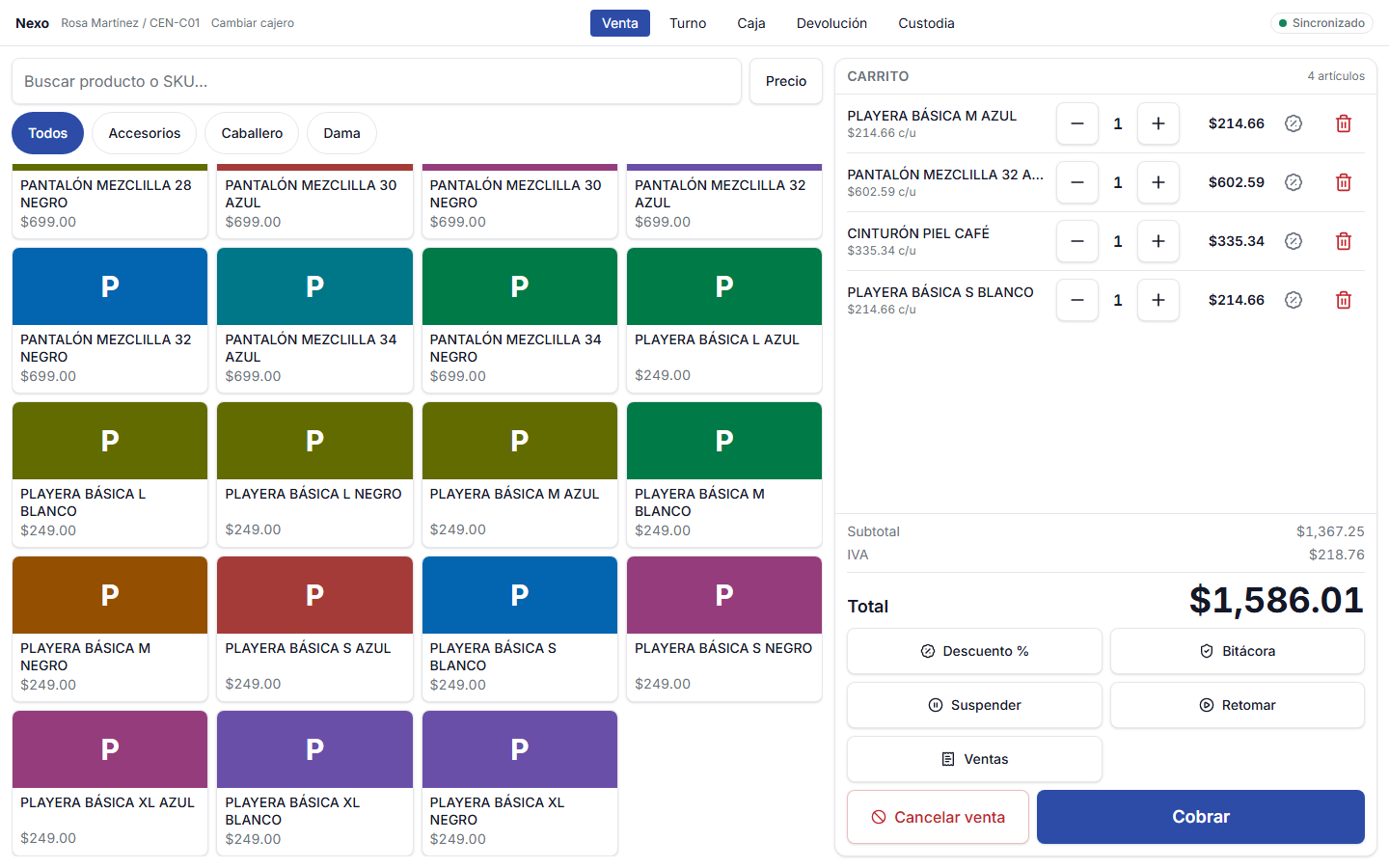The image size is (1389, 868).
Task: Filter products by Accesorios category
Action: coord(145,133)
